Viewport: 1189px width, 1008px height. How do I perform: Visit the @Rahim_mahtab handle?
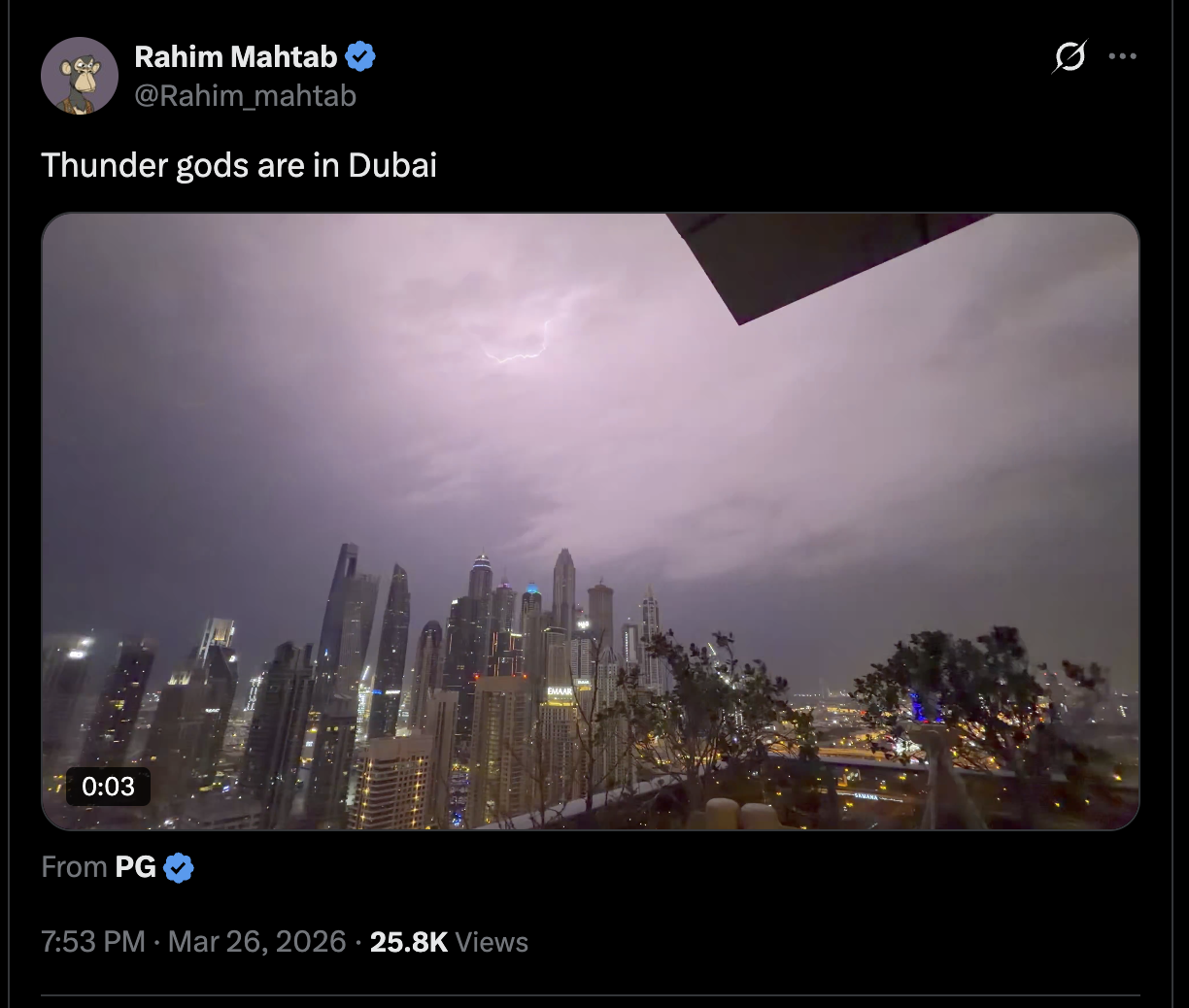pos(245,96)
